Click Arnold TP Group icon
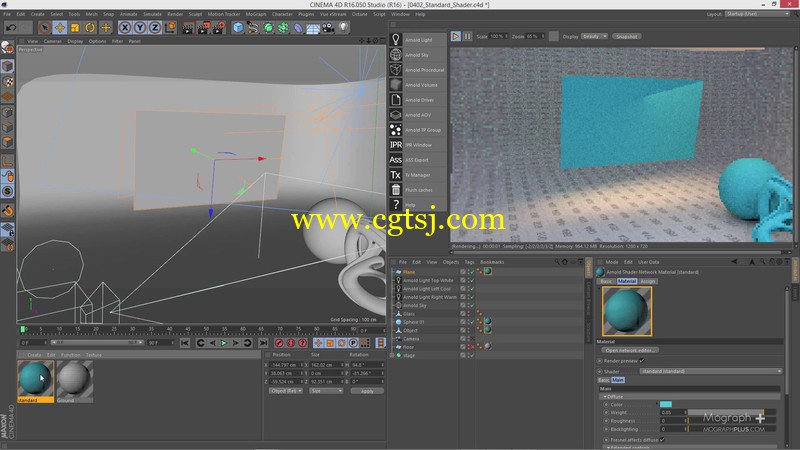 click(x=395, y=130)
